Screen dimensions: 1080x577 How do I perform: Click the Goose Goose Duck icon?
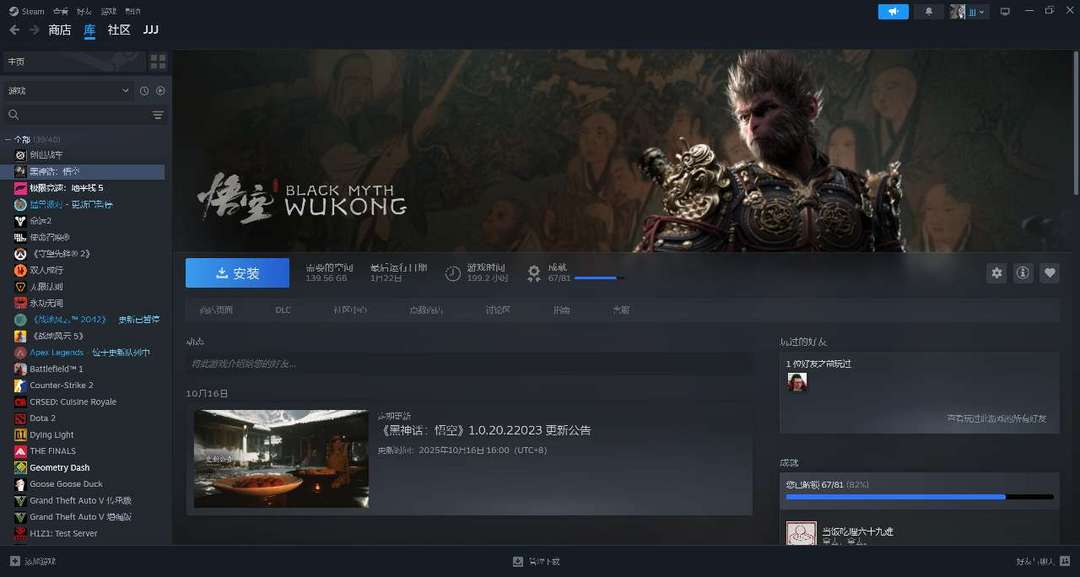tap(20, 484)
